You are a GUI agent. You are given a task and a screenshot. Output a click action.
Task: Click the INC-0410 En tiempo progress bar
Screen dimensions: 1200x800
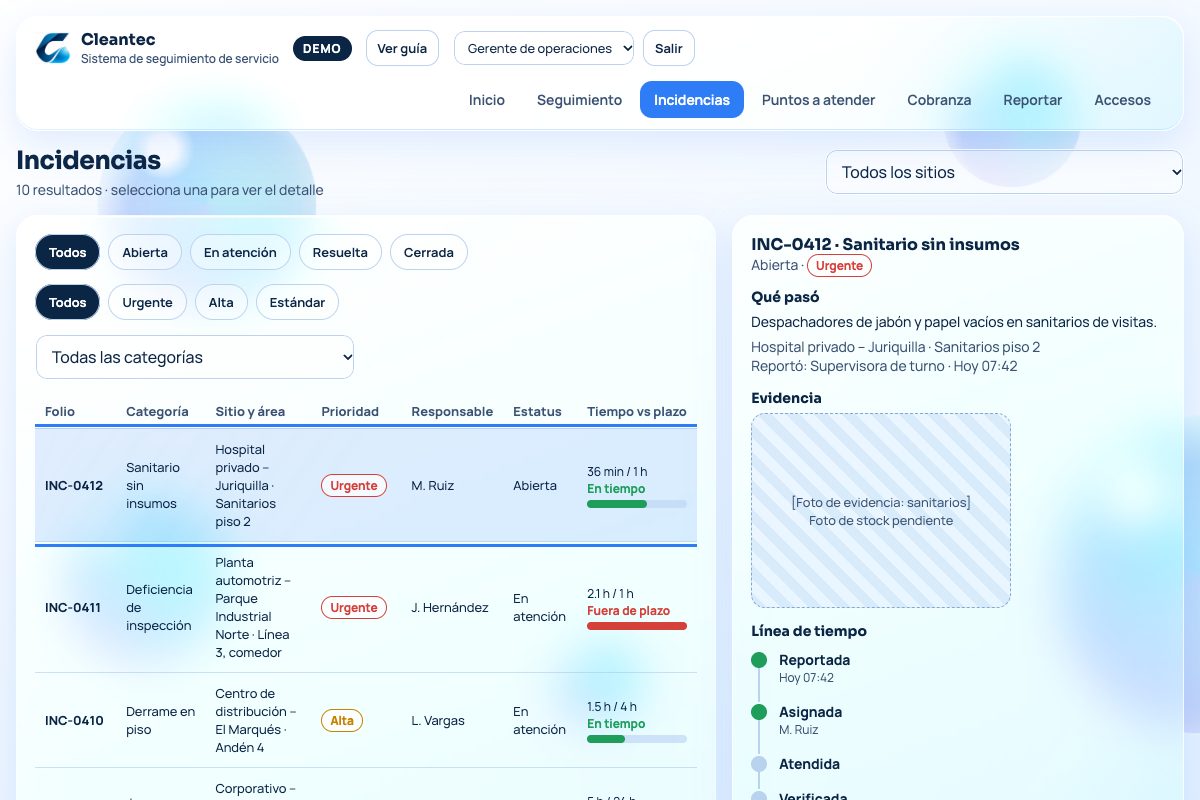(637, 739)
